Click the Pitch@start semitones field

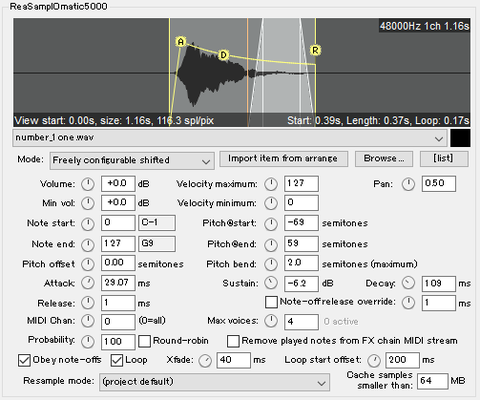(301, 223)
